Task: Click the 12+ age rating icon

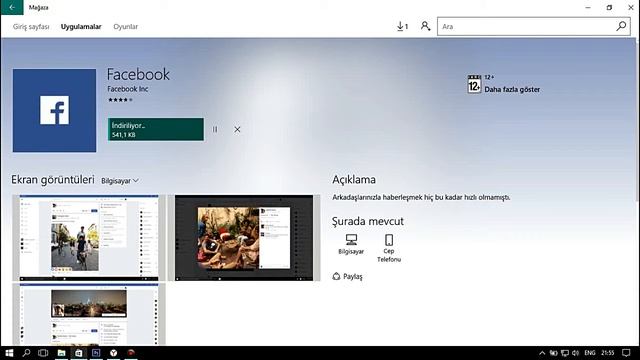Action: point(474,84)
